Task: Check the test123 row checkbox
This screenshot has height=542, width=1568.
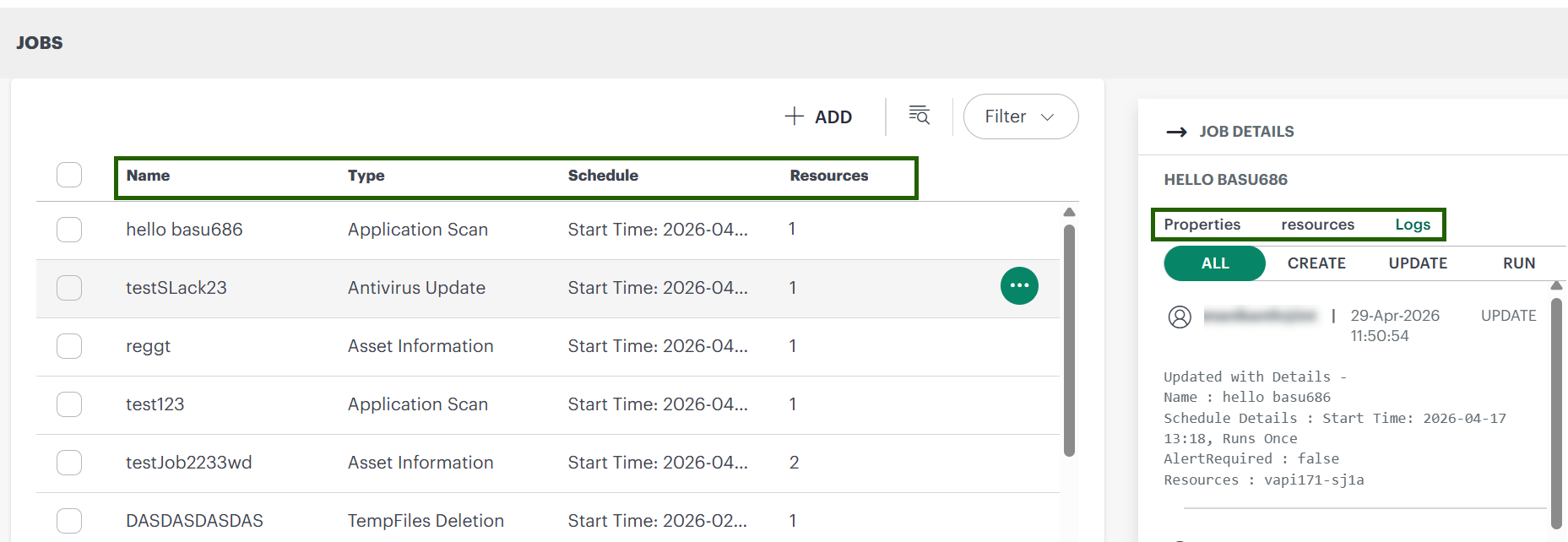Action: (x=69, y=404)
